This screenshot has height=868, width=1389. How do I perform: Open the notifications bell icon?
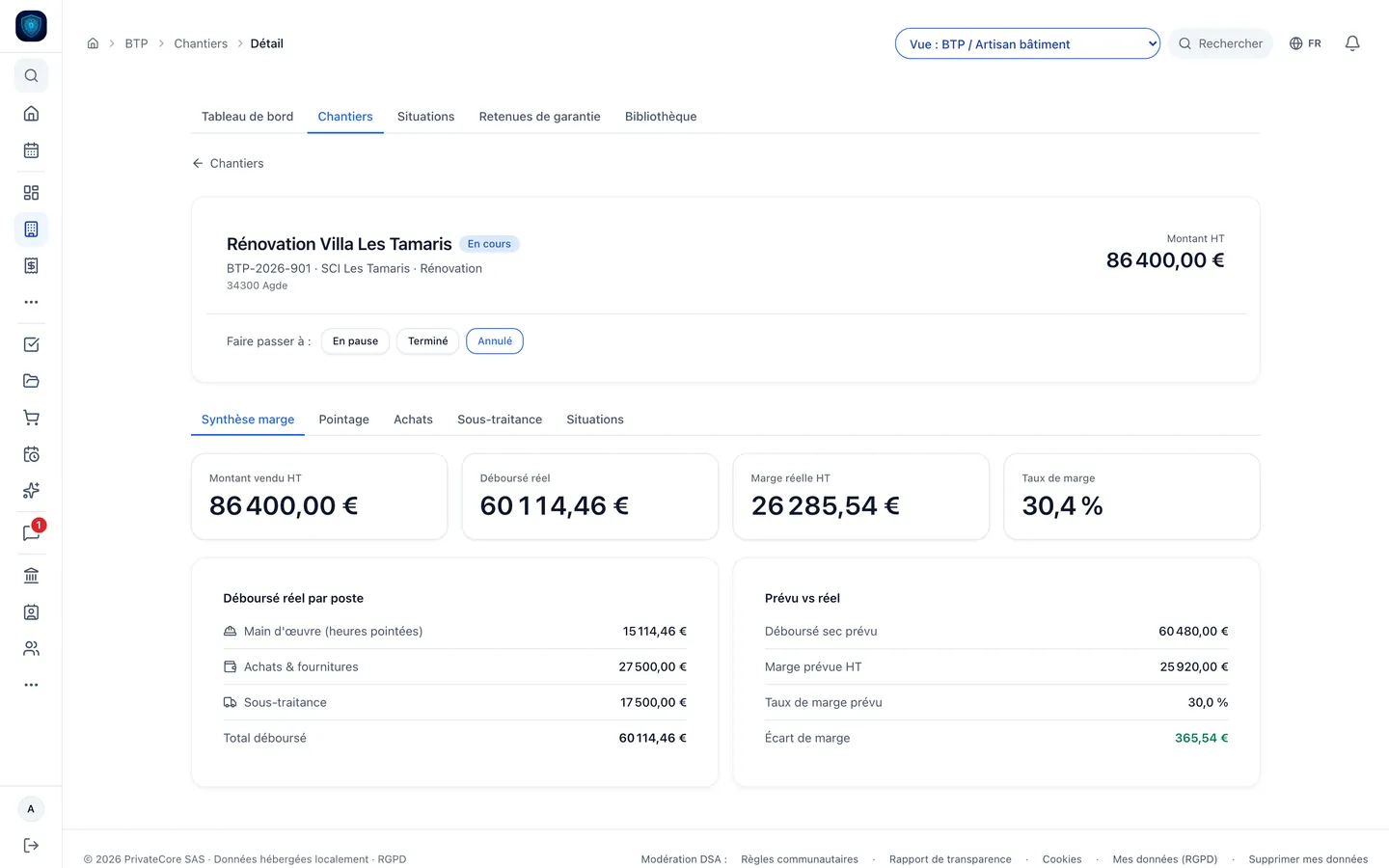[1352, 43]
